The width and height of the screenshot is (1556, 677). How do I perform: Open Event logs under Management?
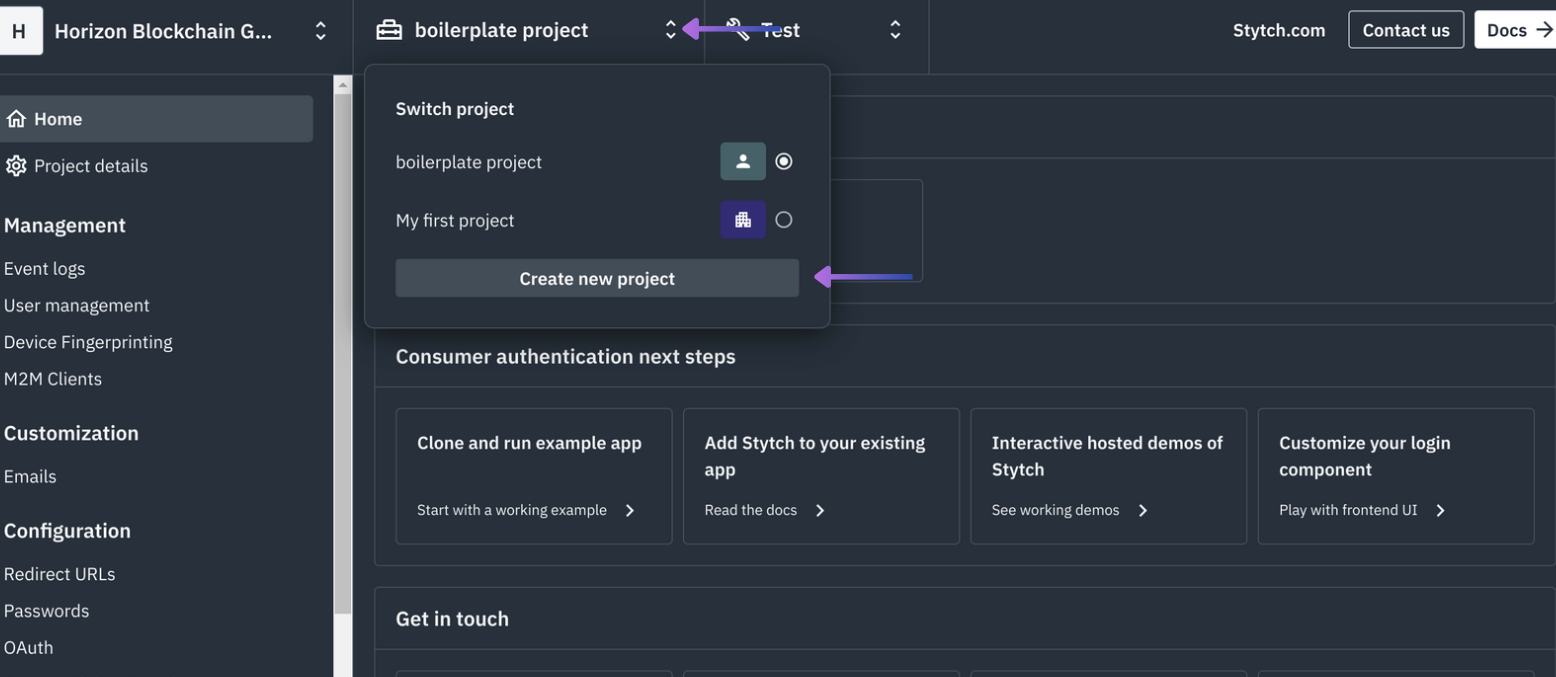coord(44,268)
